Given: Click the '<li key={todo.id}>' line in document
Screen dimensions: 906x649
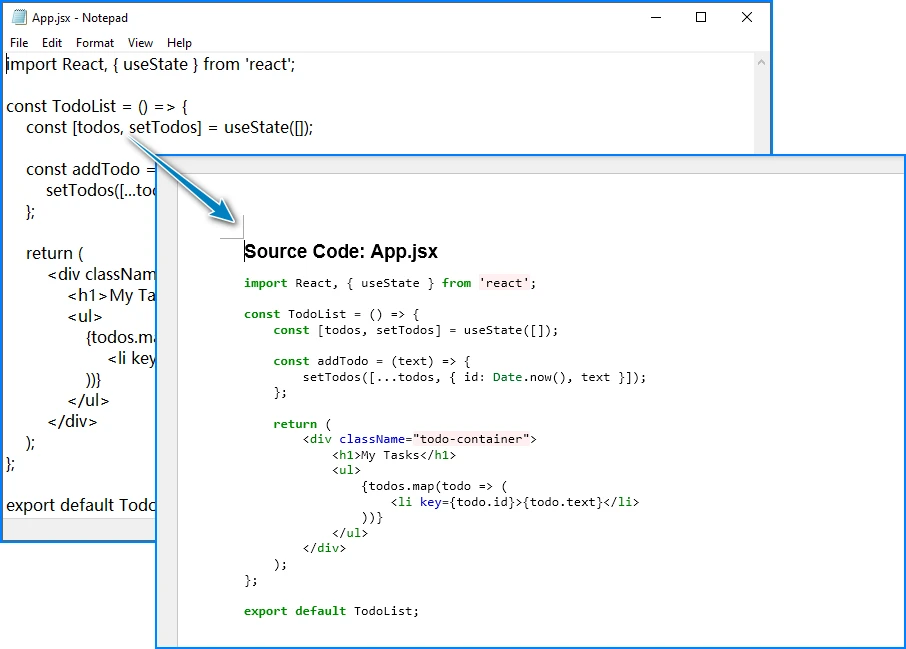Looking at the screenshot, I should tap(515, 502).
